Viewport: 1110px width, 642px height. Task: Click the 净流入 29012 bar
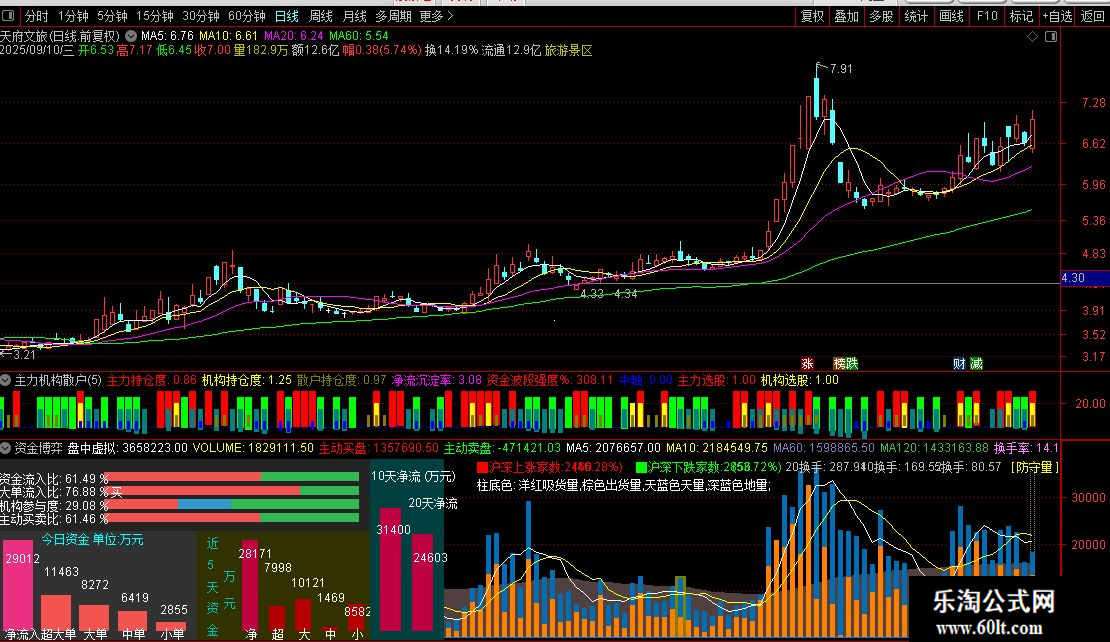[x=18, y=585]
